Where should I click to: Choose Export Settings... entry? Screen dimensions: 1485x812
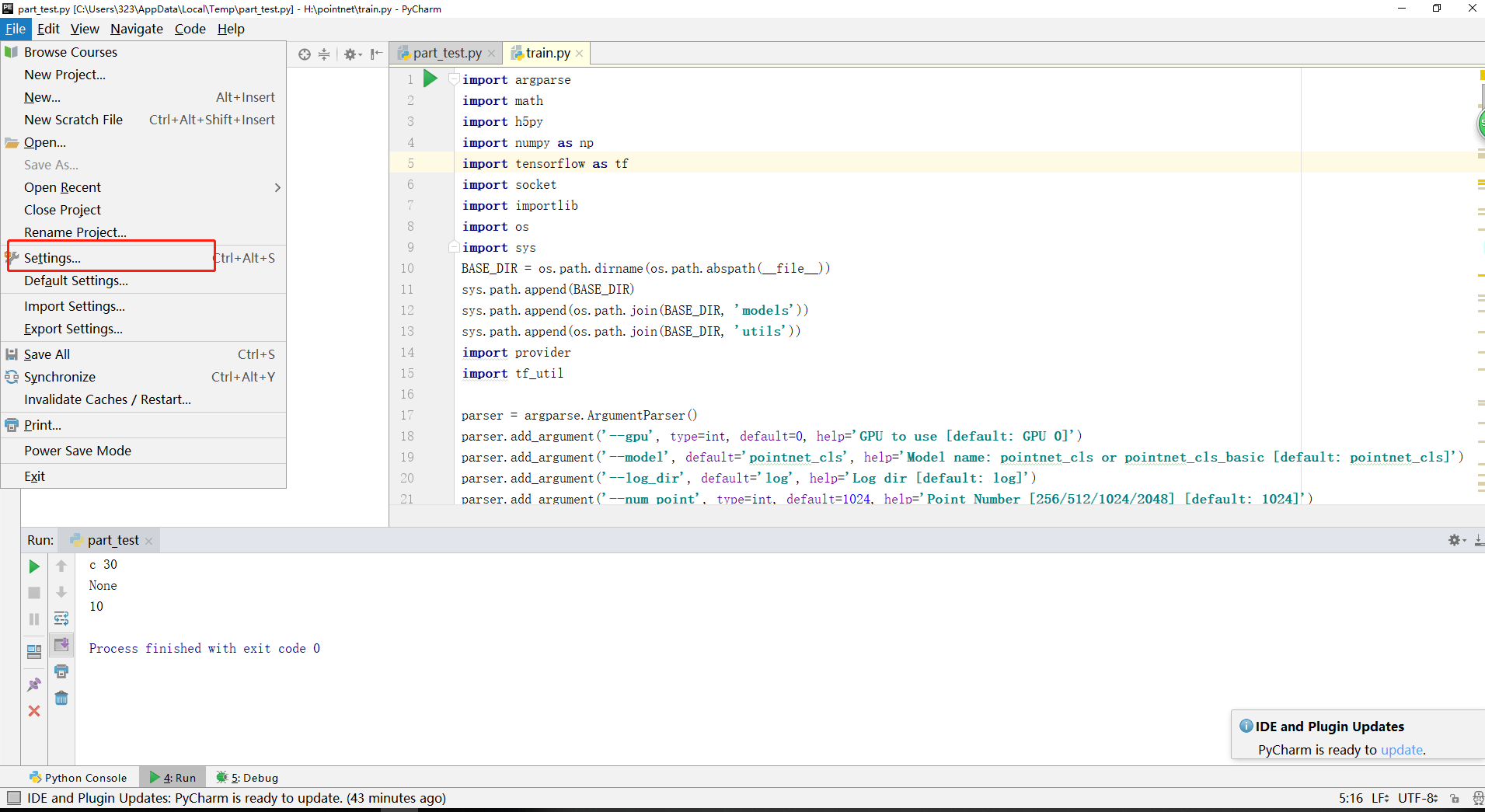[143, 329]
